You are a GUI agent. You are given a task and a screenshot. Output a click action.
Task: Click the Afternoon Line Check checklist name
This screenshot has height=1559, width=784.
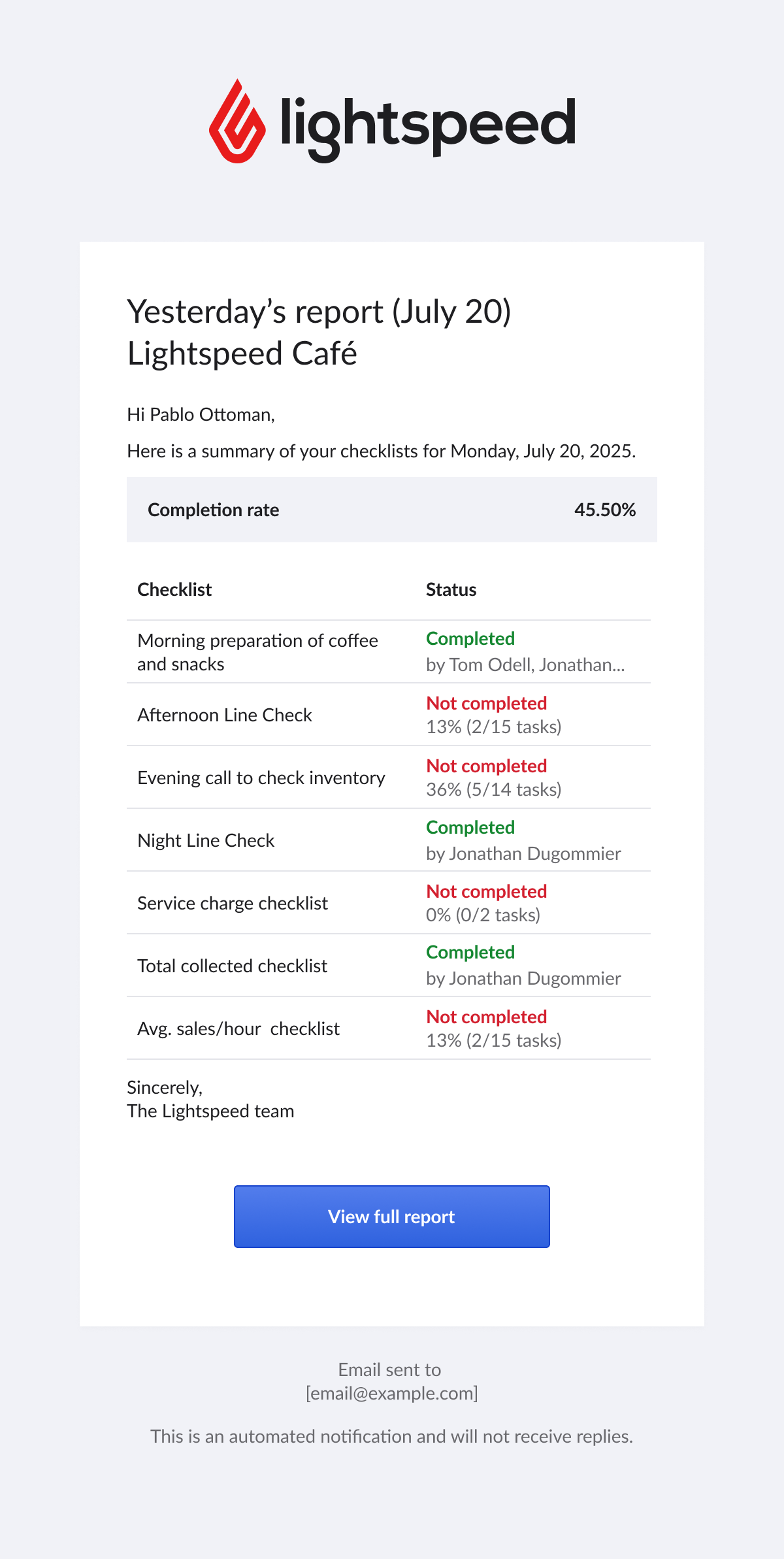[x=225, y=715]
